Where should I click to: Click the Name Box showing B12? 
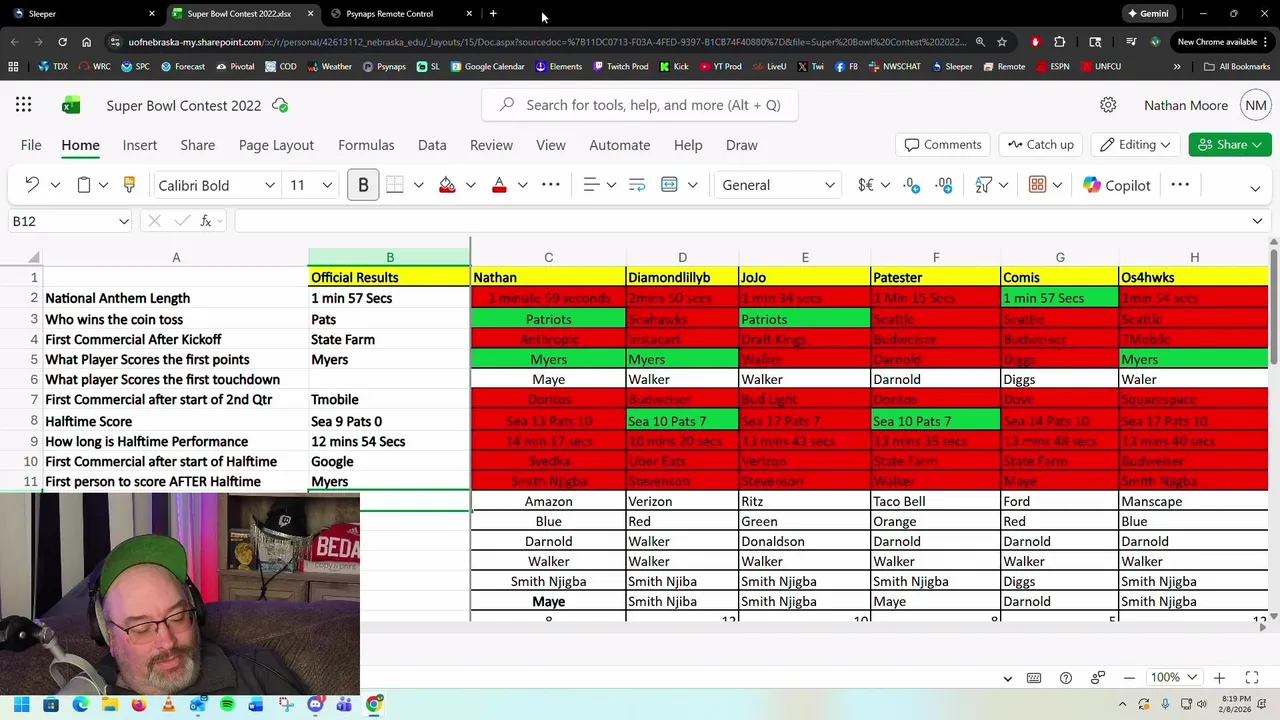coord(70,221)
